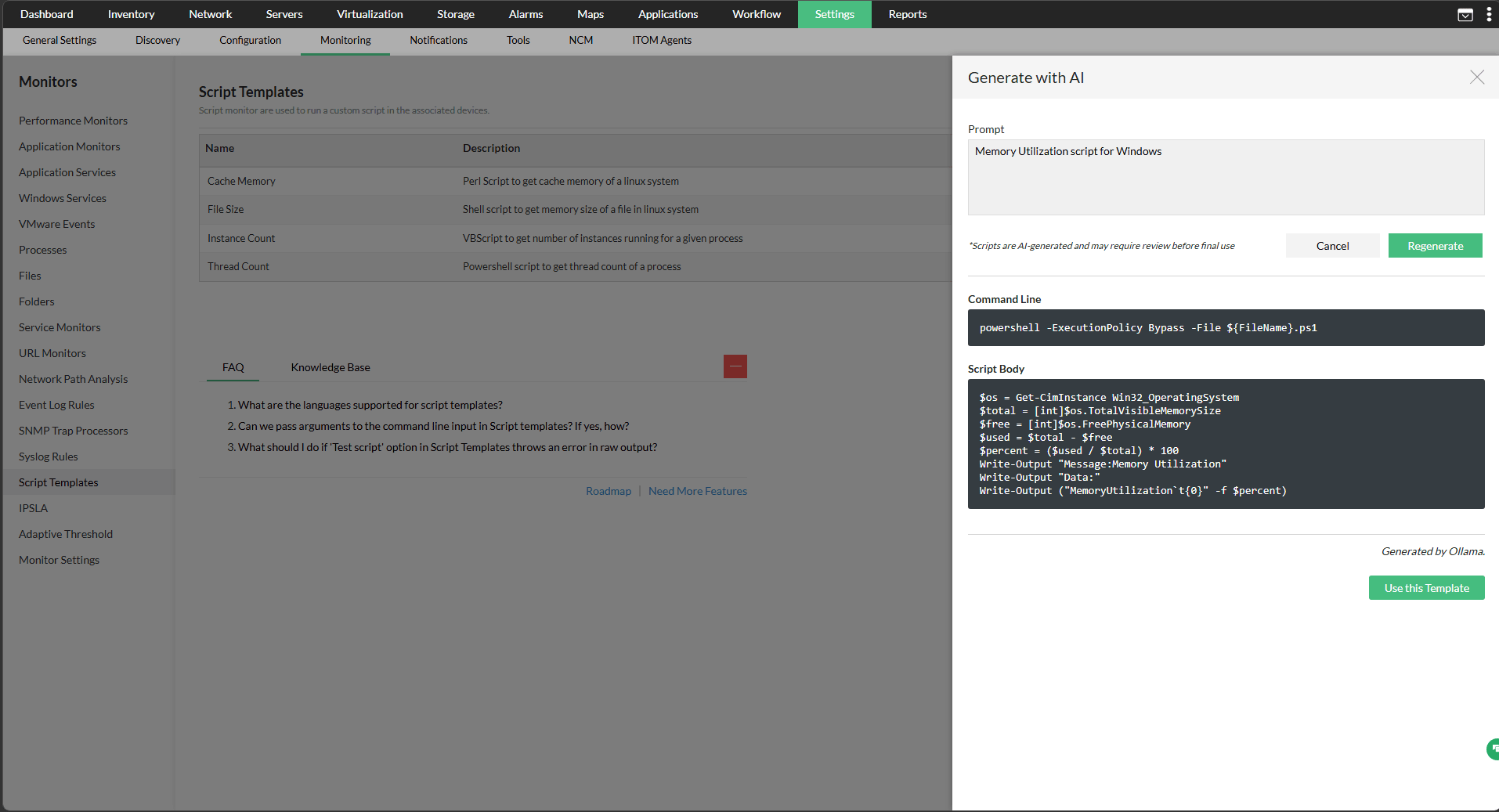1499x812 pixels.
Task: Open VMware Events in sidebar
Action: click(56, 224)
